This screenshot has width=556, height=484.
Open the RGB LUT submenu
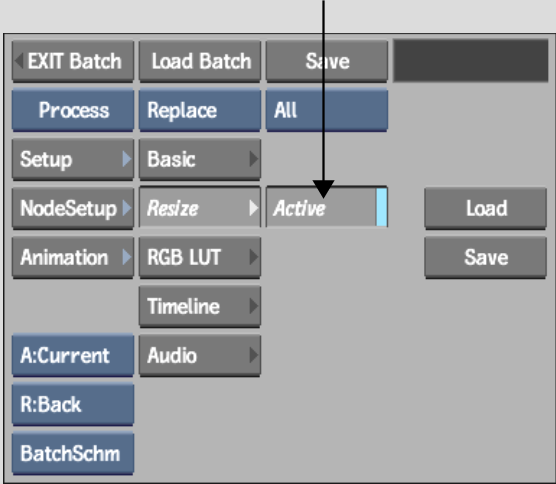(200, 257)
